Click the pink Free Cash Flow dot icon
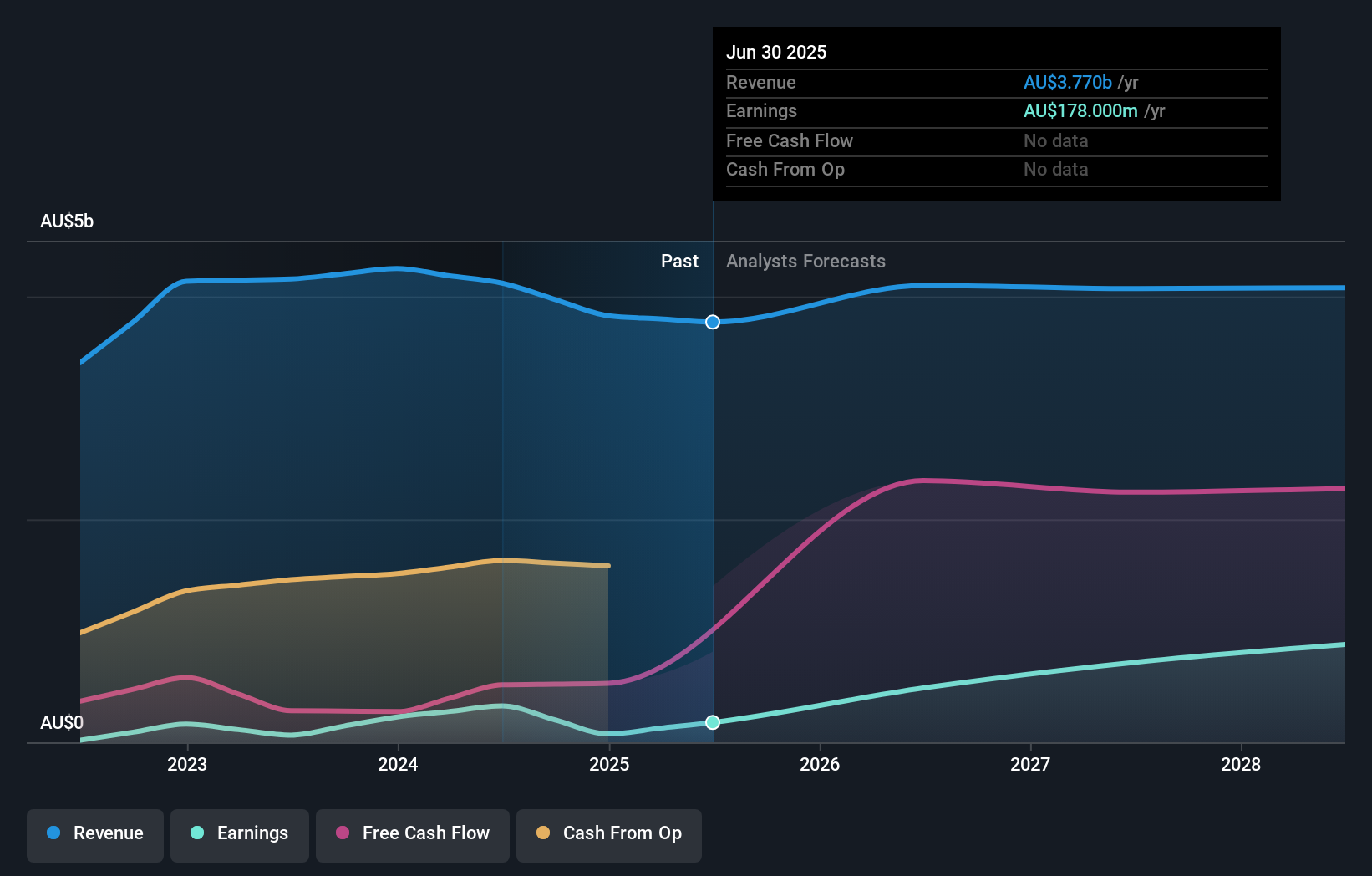1372x876 pixels. [x=341, y=833]
